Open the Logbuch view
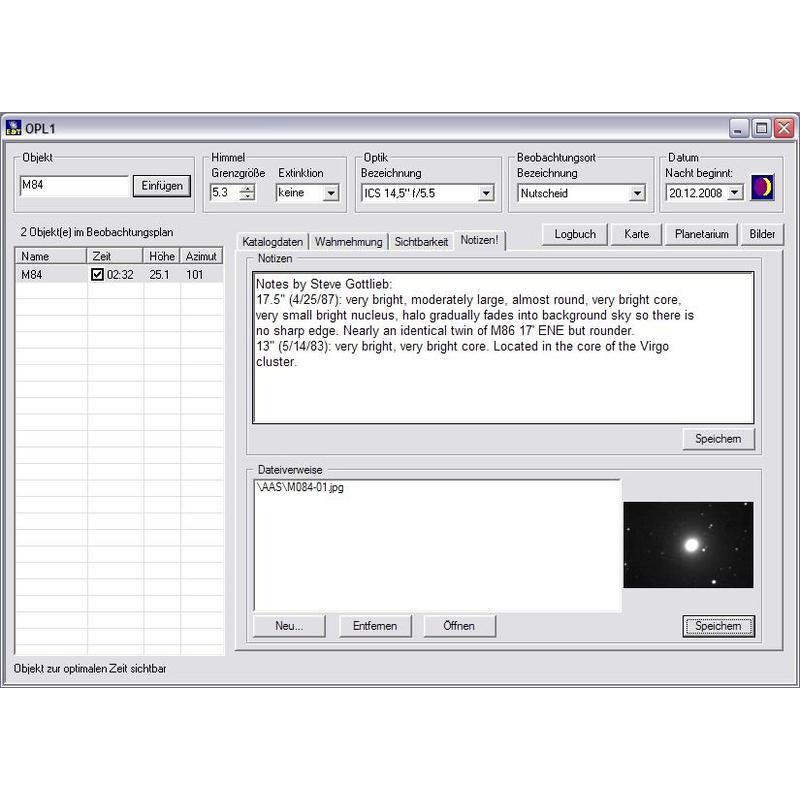This screenshot has width=800, height=800. (x=575, y=234)
